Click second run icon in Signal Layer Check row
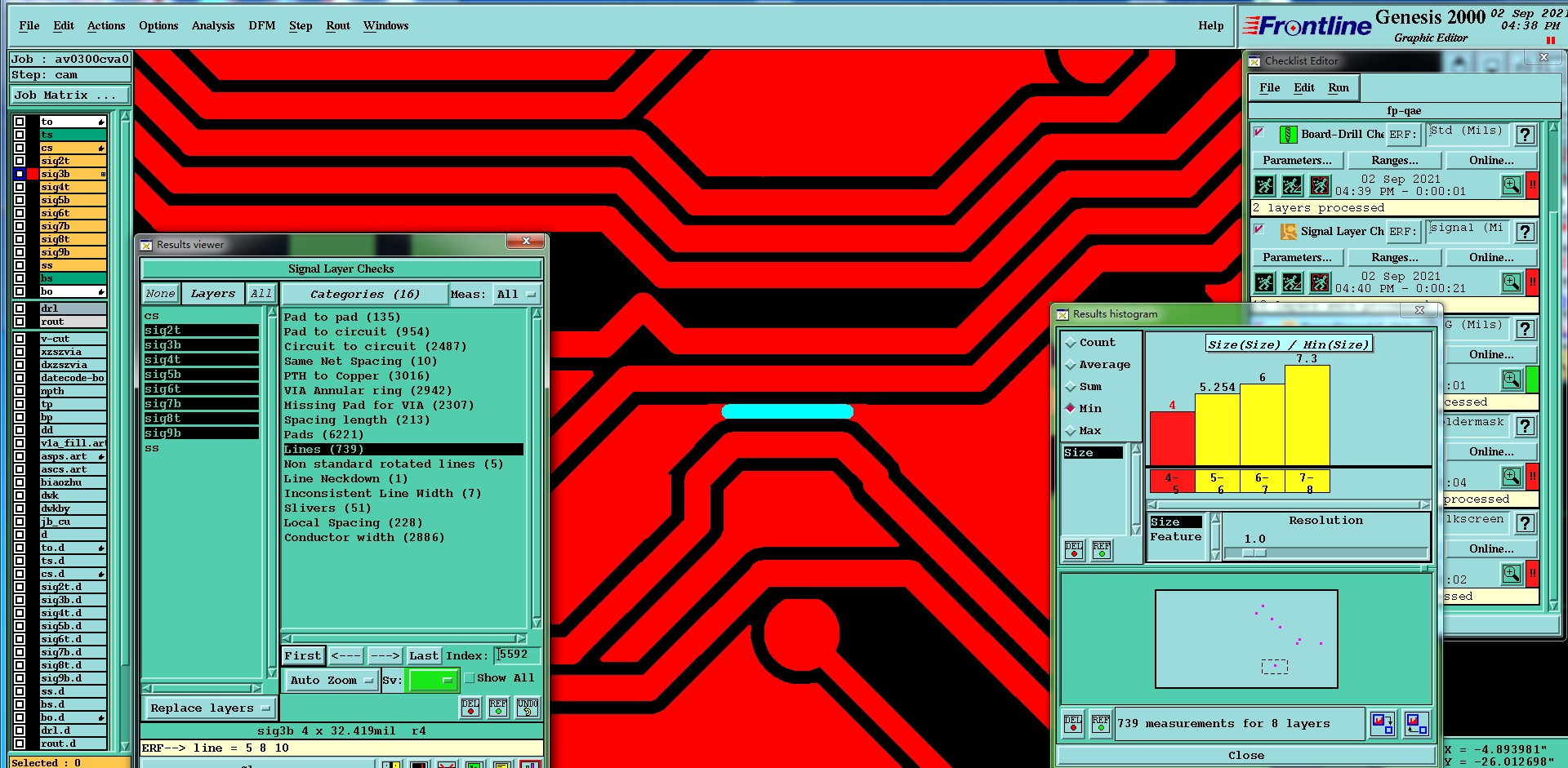This screenshot has width=1568, height=768. (x=1292, y=282)
